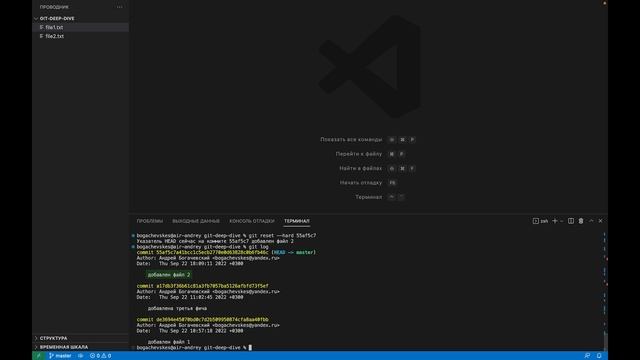Open errors and warnings count in status bar
The height and width of the screenshot is (360, 640).
point(100,356)
